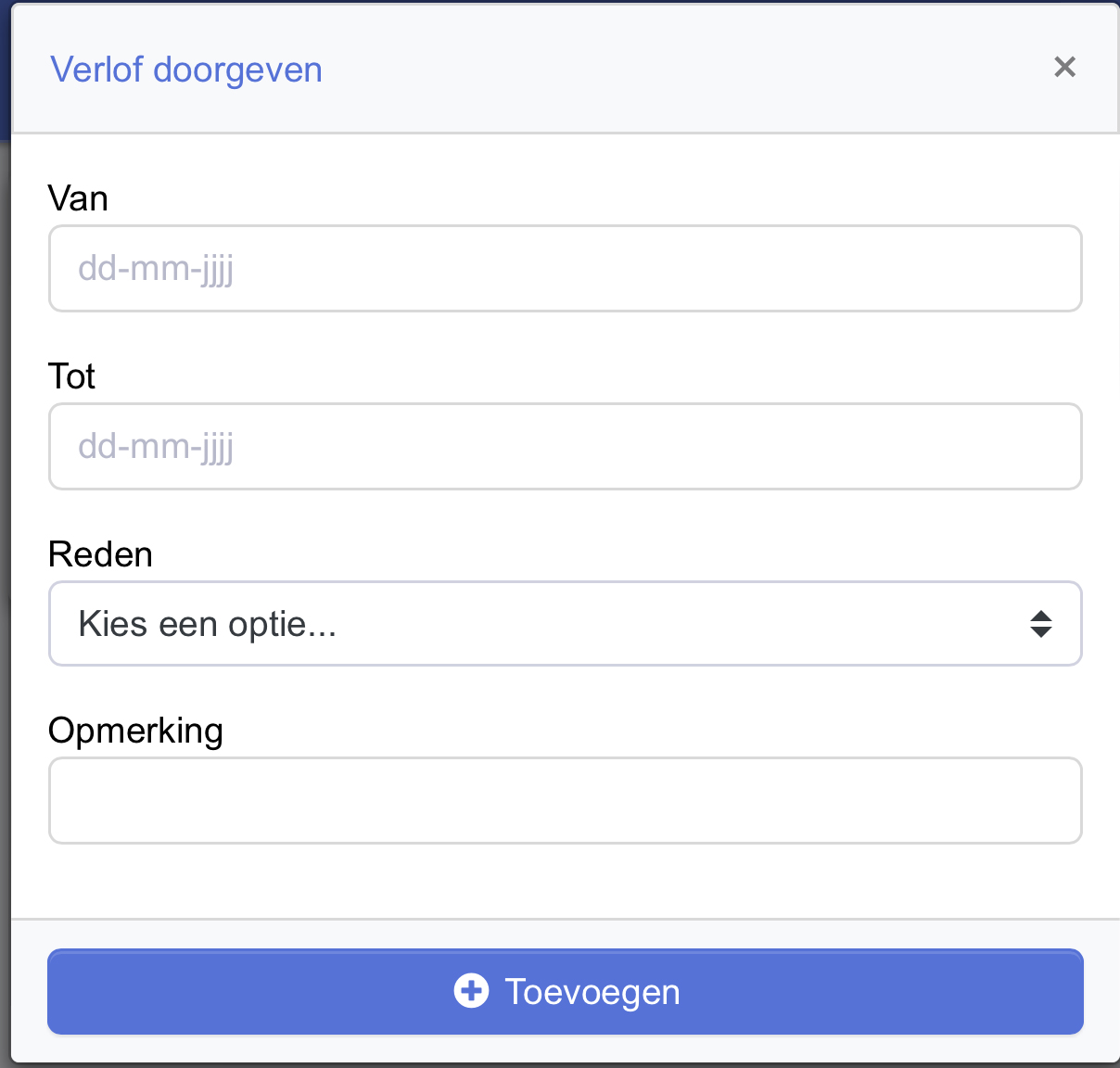1120x1068 pixels.
Task: Focus the Tot date field
Action: [x=565, y=447]
